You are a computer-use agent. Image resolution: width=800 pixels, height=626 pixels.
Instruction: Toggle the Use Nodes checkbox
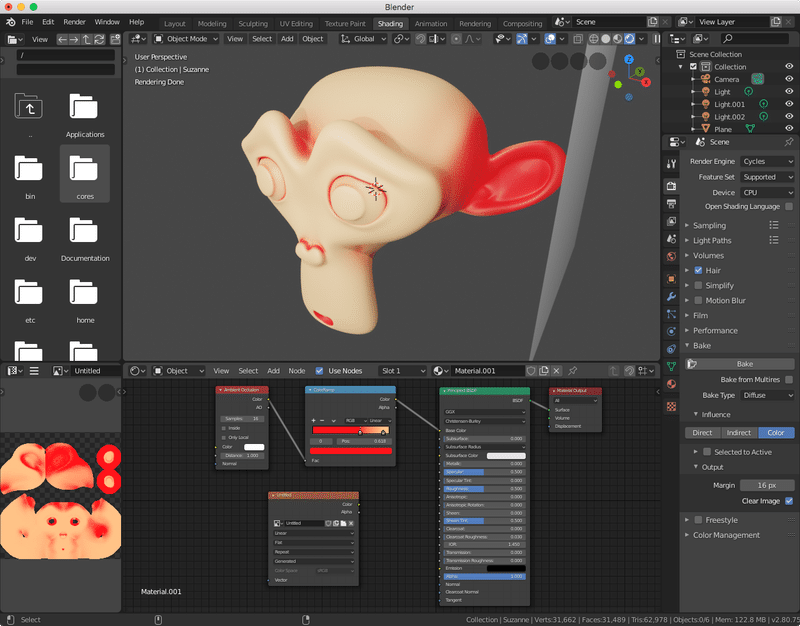coord(319,371)
